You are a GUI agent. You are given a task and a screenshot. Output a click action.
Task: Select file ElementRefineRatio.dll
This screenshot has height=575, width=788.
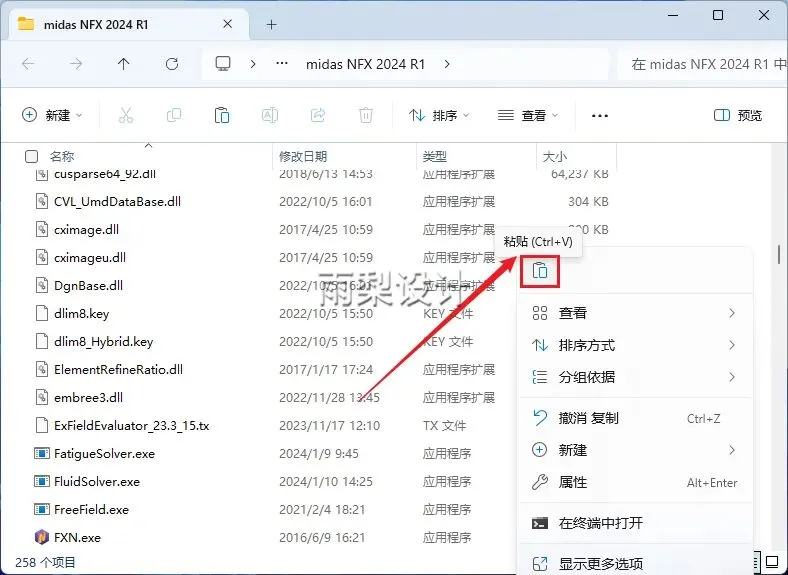pyautogui.click(x=119, y=369)
